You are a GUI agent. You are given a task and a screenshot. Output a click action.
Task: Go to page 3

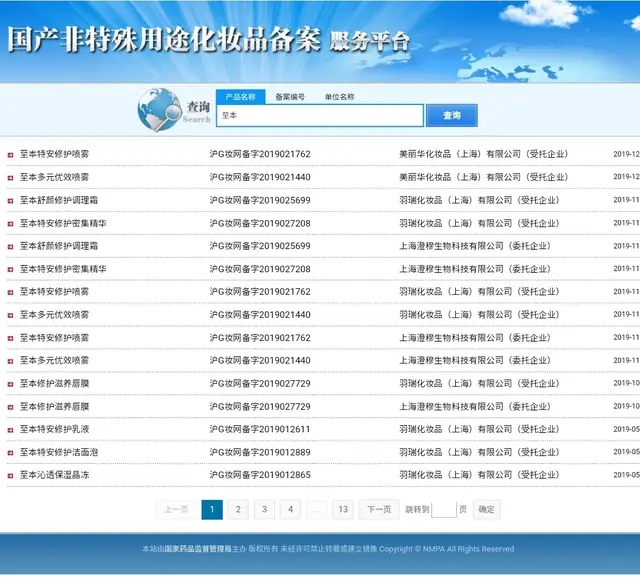point(264,509)
